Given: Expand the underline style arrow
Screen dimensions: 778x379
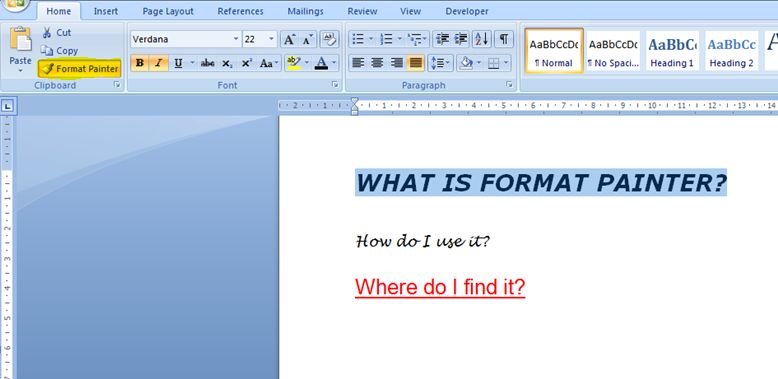Looking at the screenshot, I should pos(192,63).
